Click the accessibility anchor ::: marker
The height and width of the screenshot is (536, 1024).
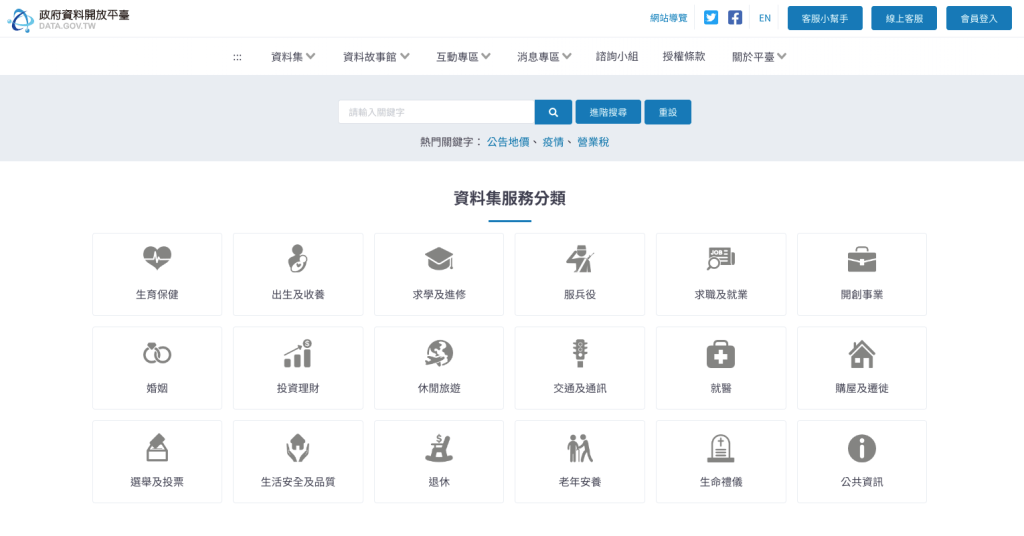tap(237, 57)
